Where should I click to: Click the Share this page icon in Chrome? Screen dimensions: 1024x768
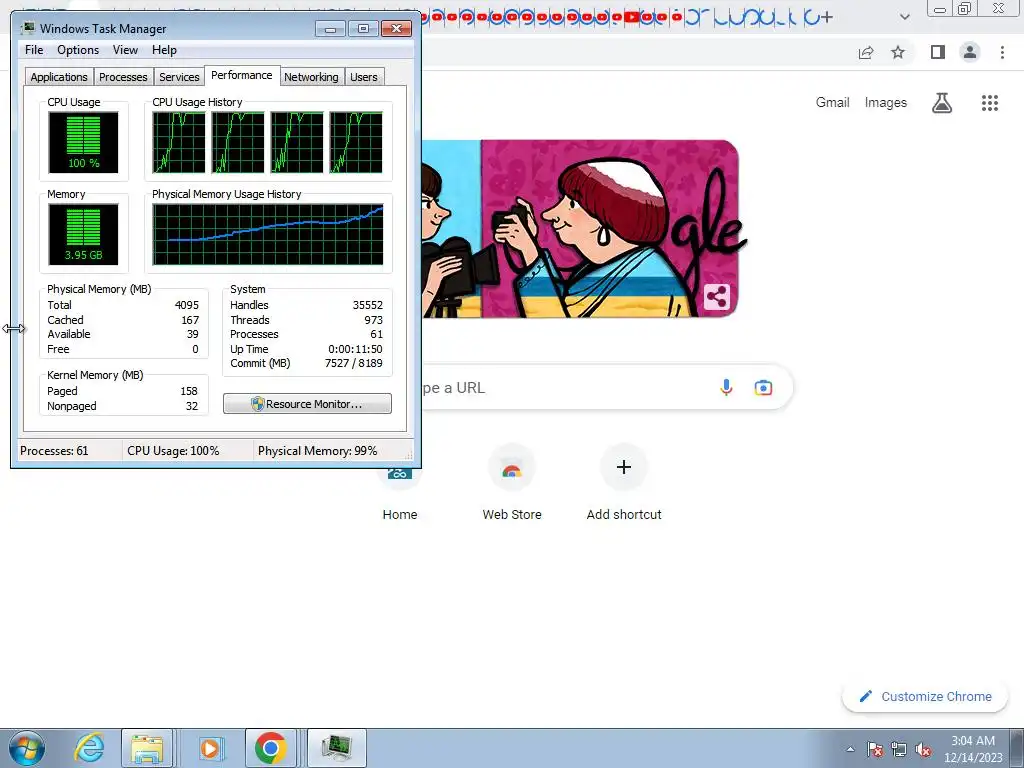pyautogui.click(x=866, y=52)
